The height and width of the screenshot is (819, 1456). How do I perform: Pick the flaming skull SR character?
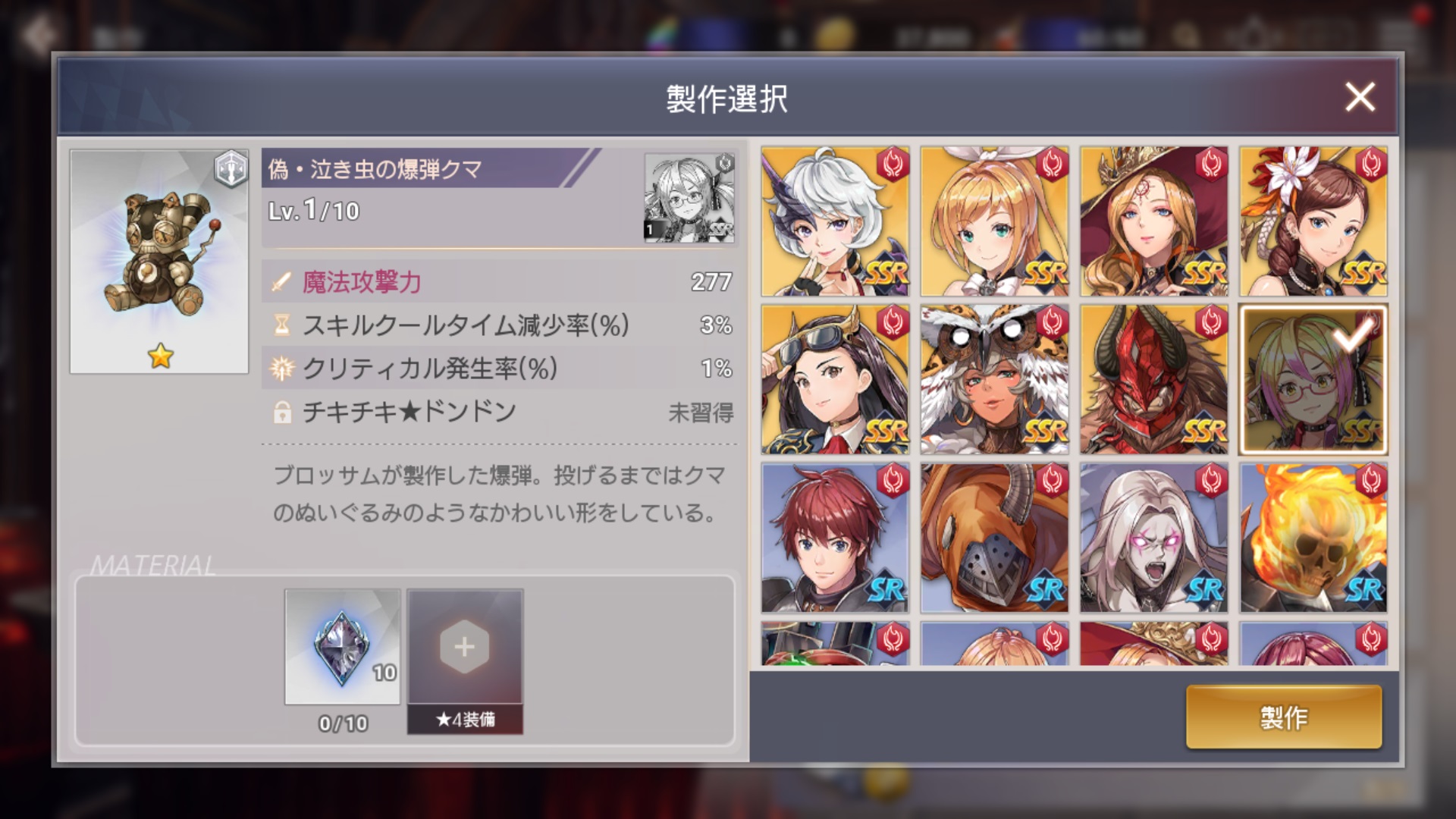(1313, 538)
